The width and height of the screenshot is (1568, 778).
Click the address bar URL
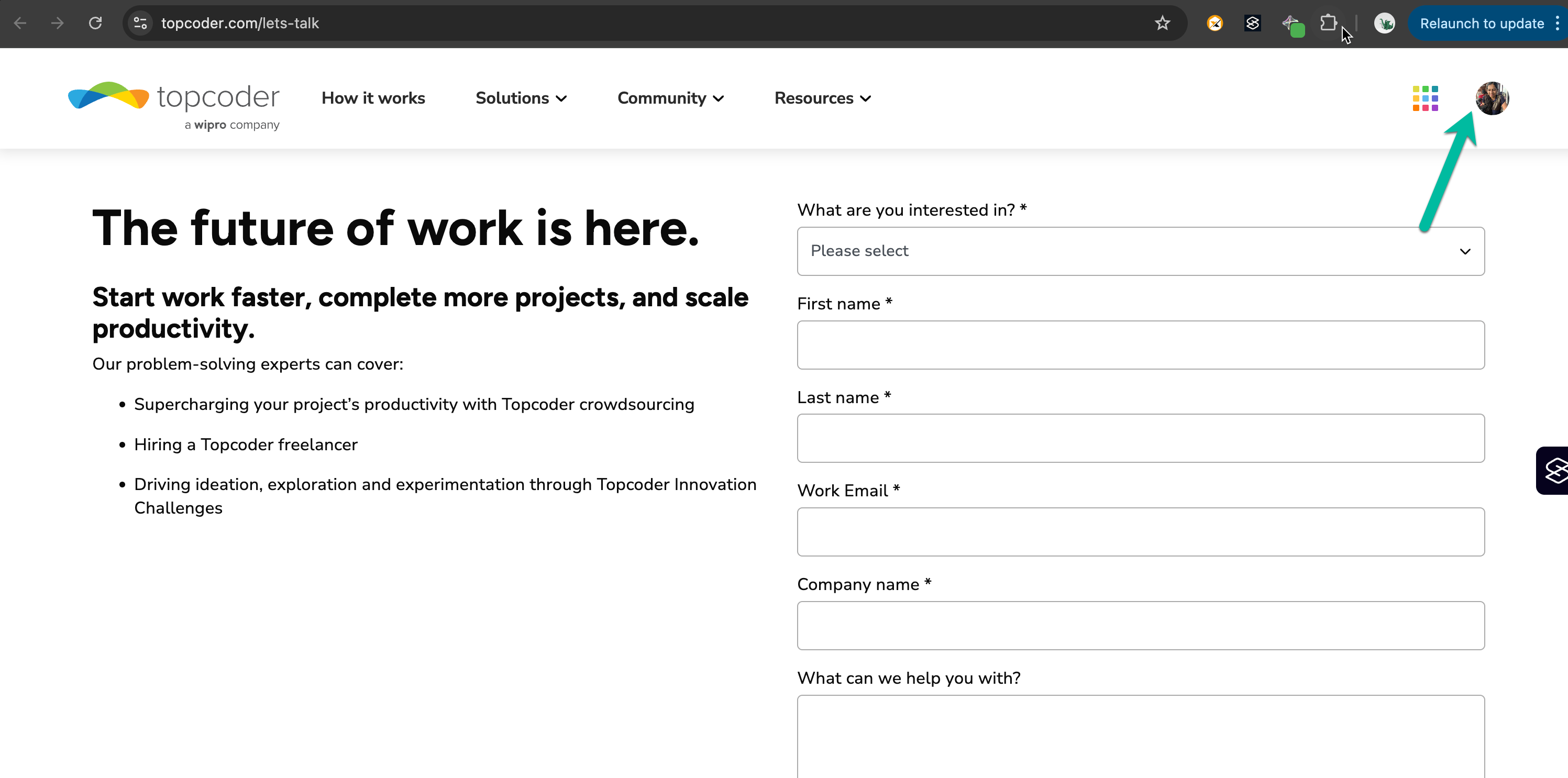[240, 23]
